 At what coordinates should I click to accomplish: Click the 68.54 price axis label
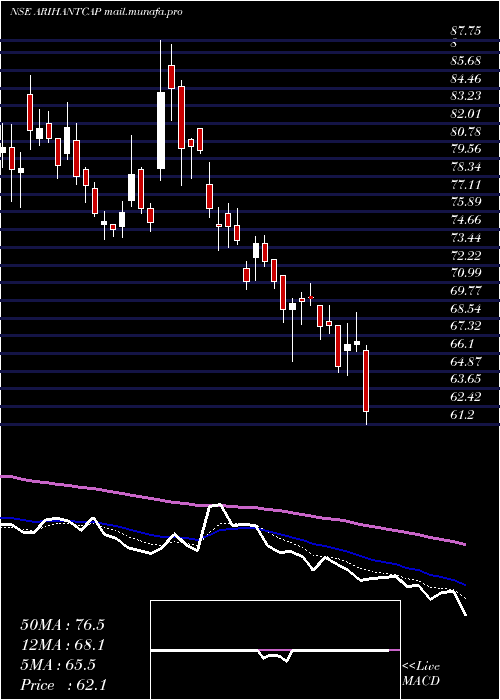(466, 308)
